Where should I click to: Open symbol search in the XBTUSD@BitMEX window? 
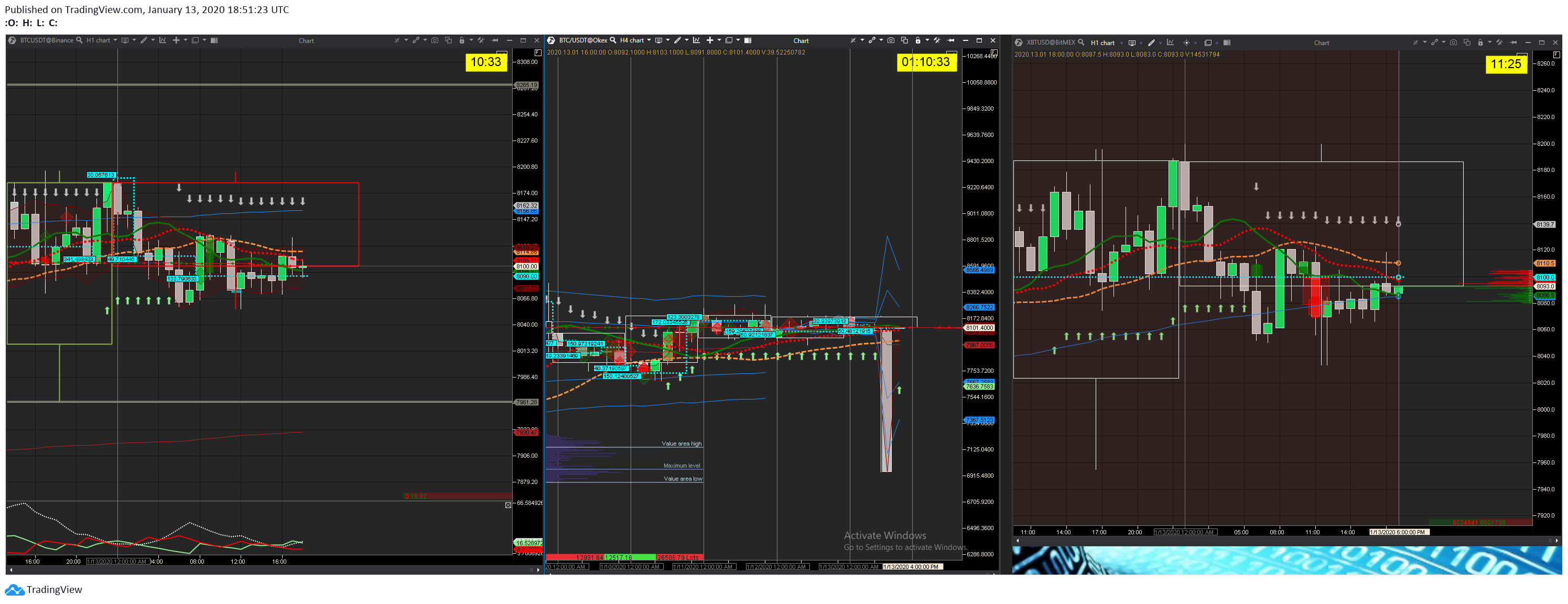point(1082,42)
